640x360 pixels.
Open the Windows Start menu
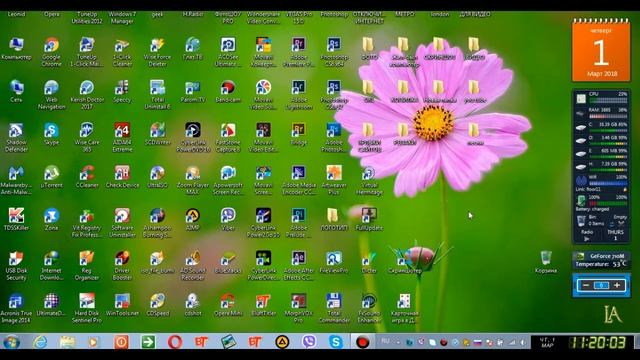click(11, 341)
